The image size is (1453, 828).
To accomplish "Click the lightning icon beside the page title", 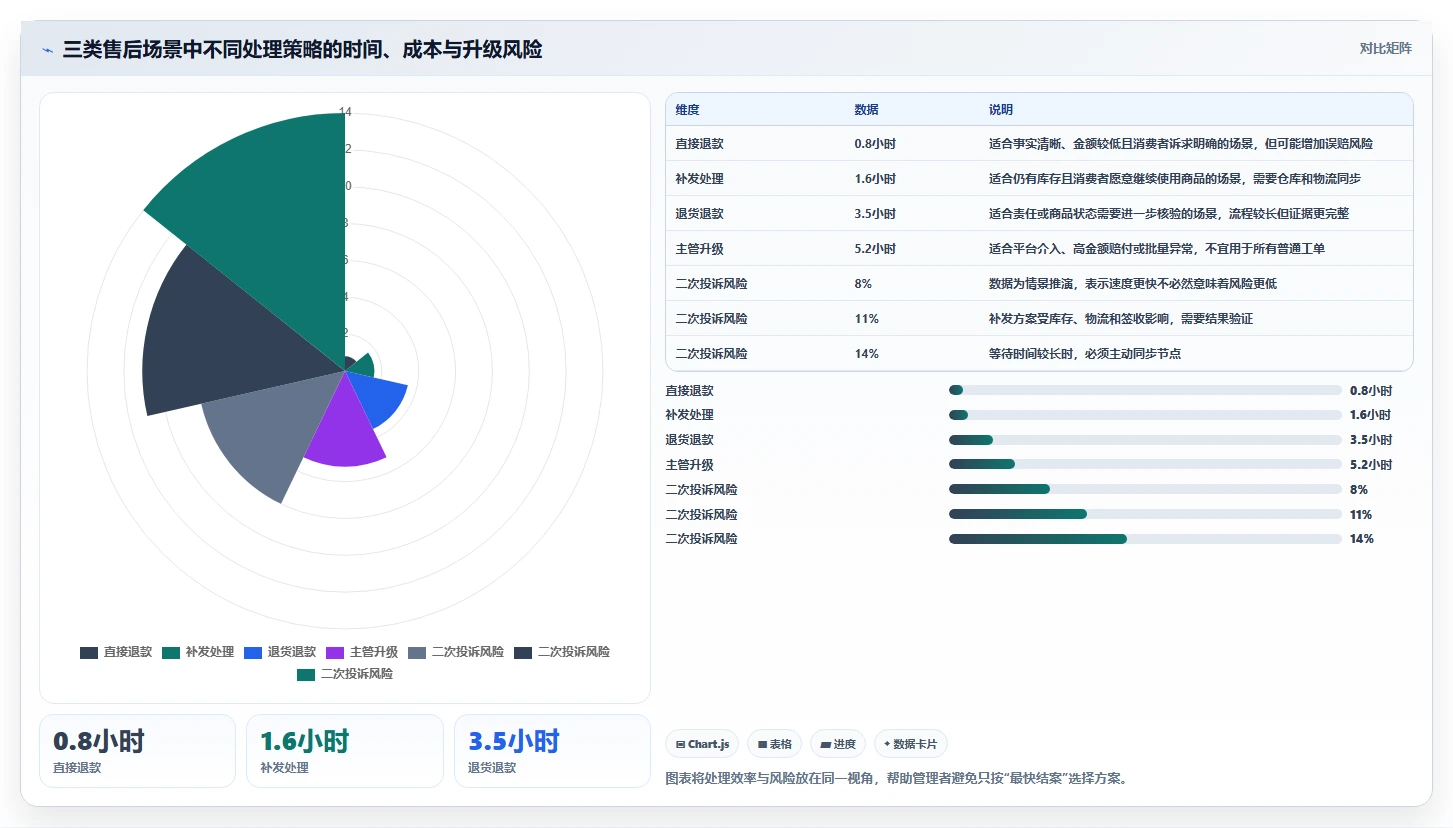I will pos(48,50).
